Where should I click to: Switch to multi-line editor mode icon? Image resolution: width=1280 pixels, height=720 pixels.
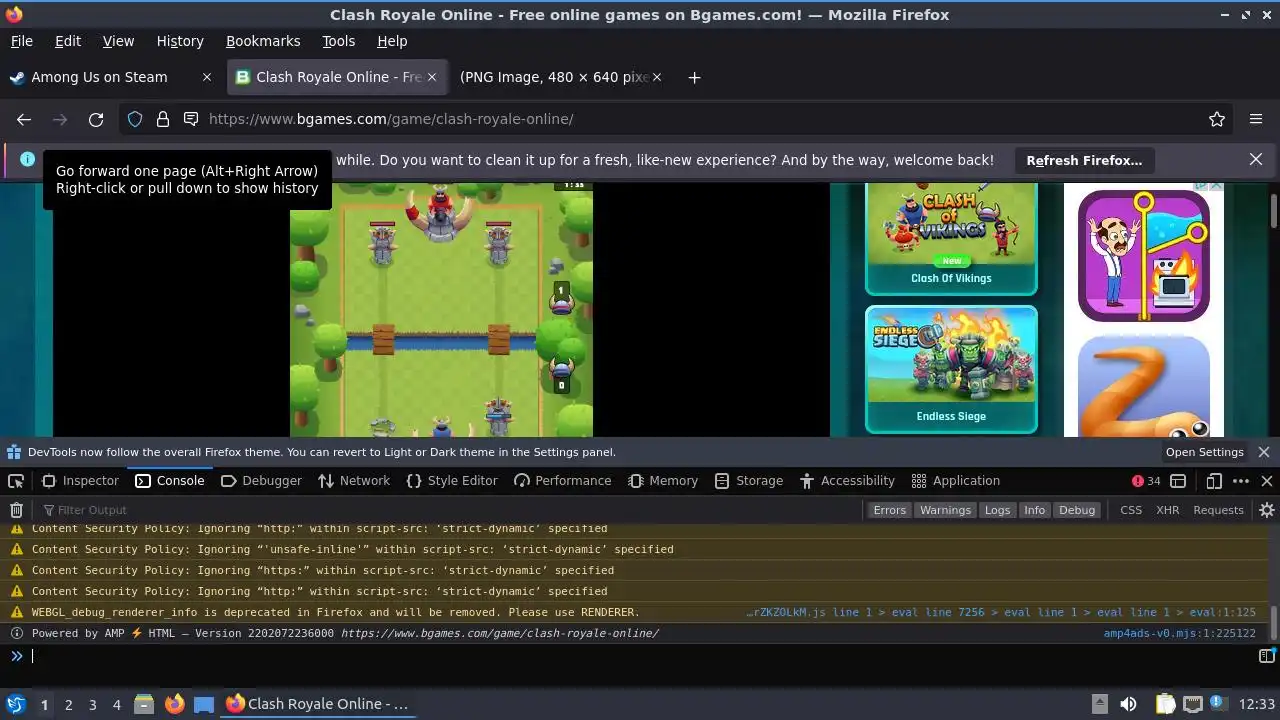1267,656
